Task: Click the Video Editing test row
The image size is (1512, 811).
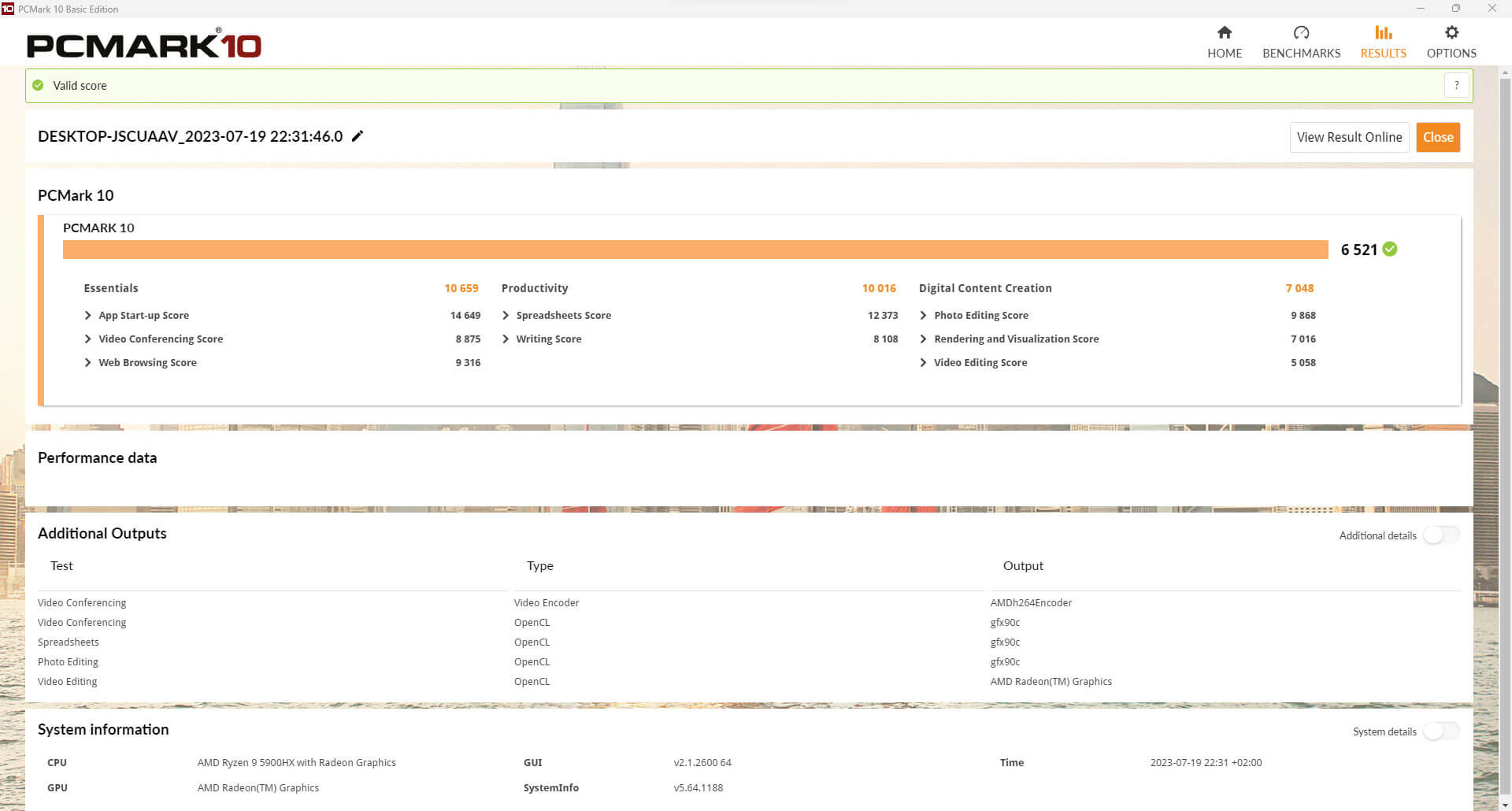Action: click(x=67, y=681)
